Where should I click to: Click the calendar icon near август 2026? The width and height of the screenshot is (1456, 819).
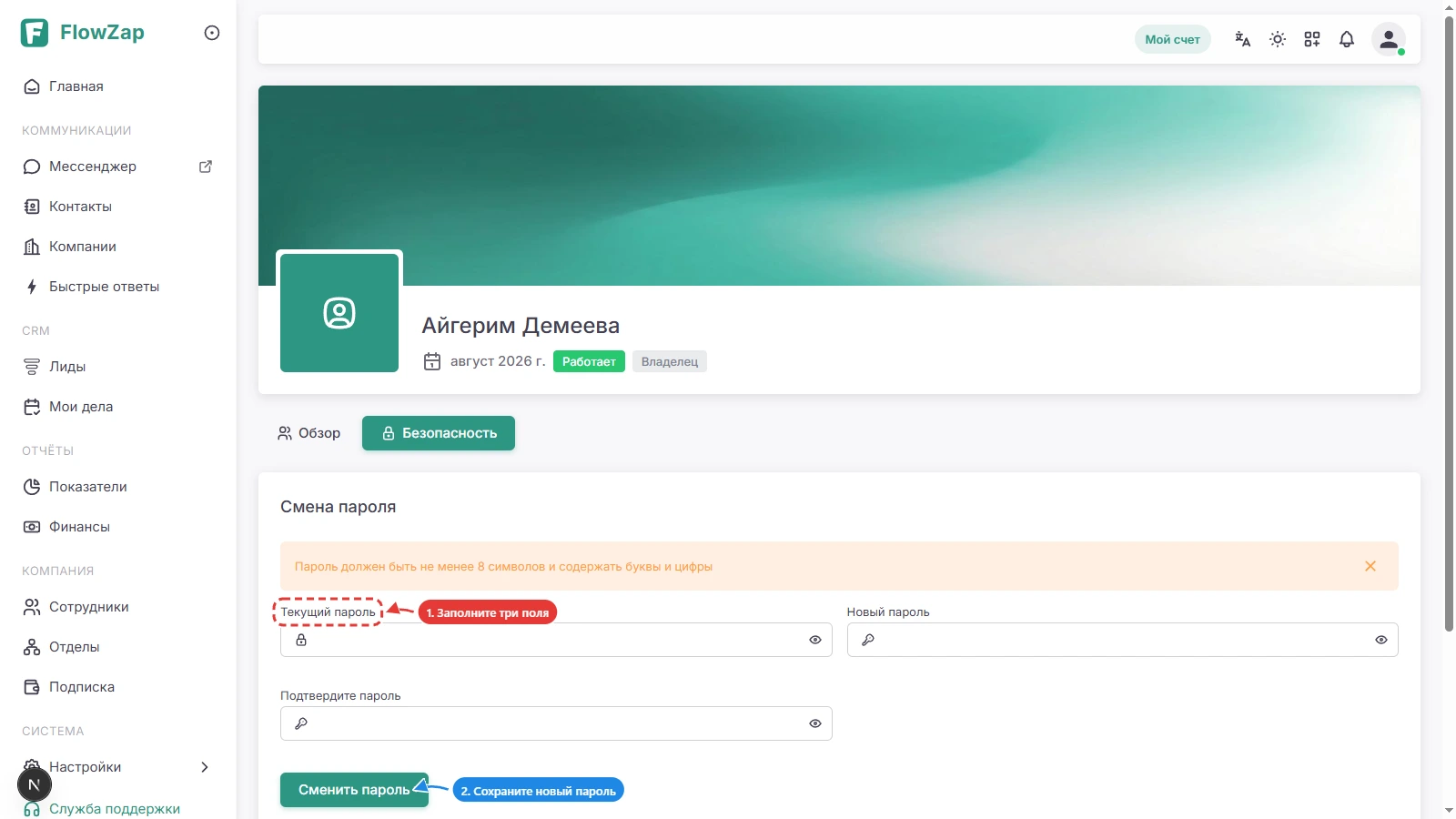click(x=432, y=361)
